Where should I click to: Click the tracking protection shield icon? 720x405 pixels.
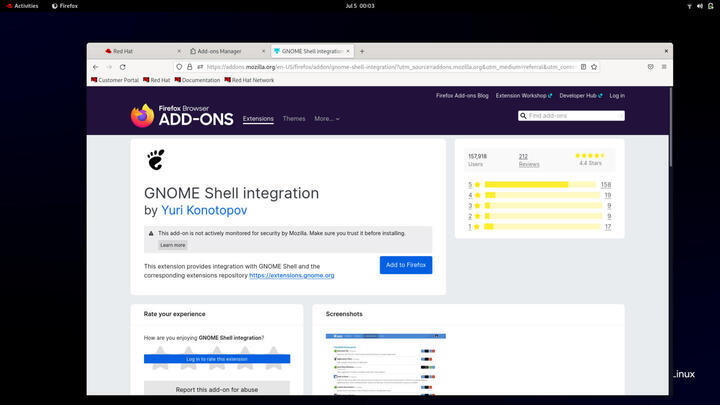[x=179, y=67]
